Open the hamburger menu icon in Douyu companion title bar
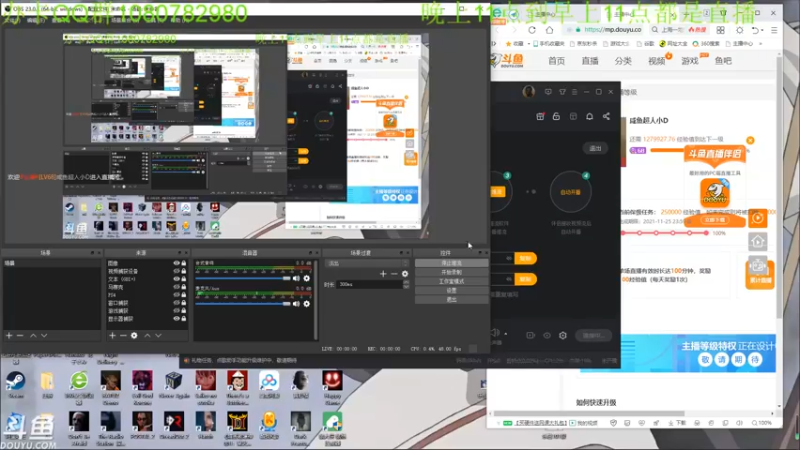The height and width of the screenshot is (450, 800). (x=574, y=92)
